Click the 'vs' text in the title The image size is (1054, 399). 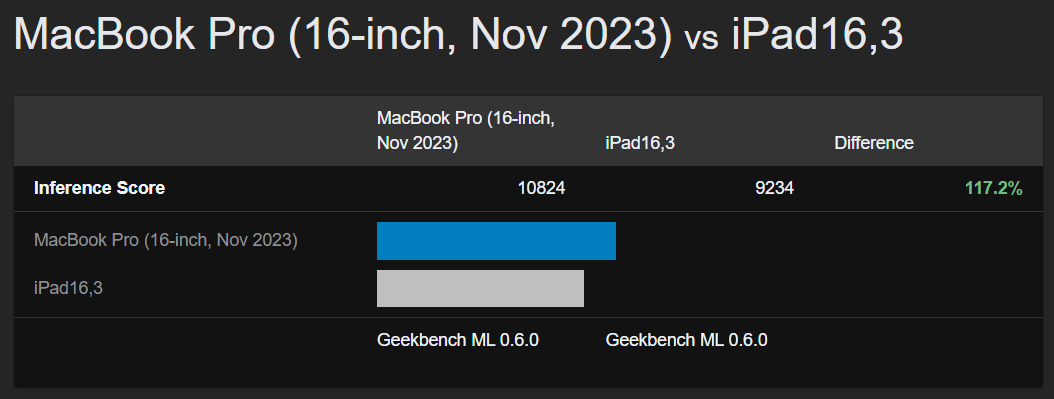point(702,39)
